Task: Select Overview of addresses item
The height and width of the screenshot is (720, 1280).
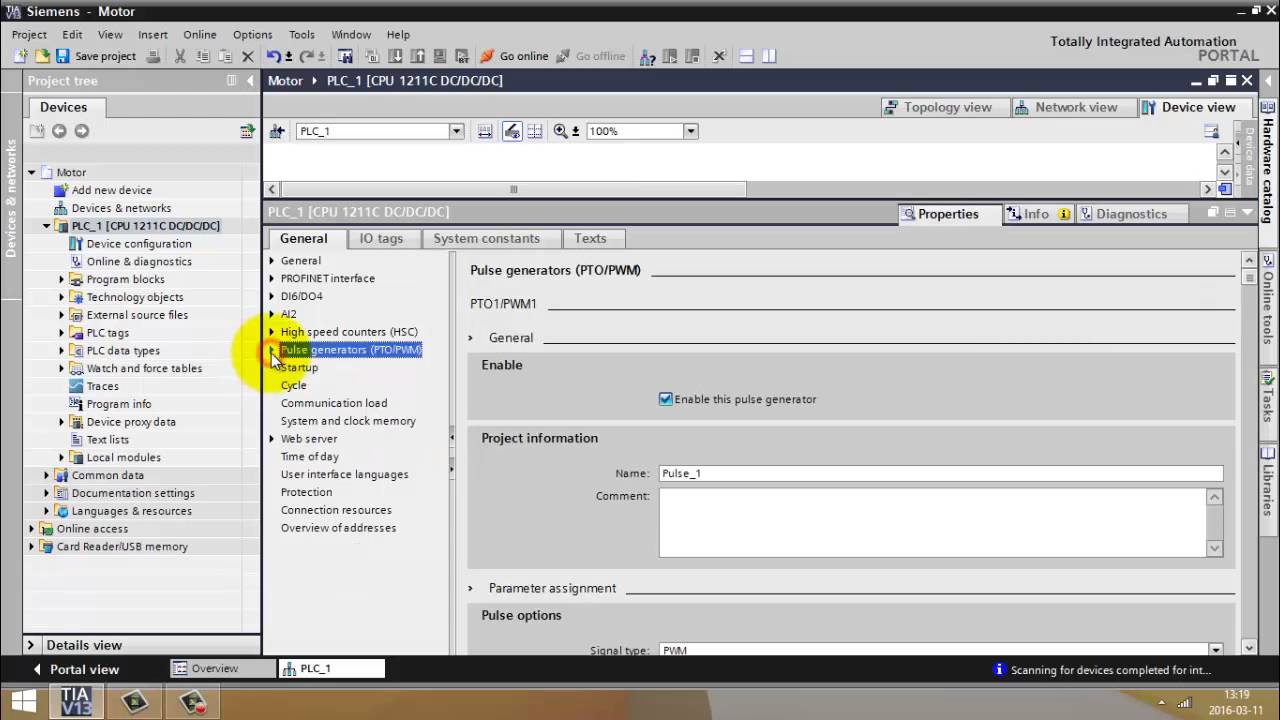Action: coord(338,528)
